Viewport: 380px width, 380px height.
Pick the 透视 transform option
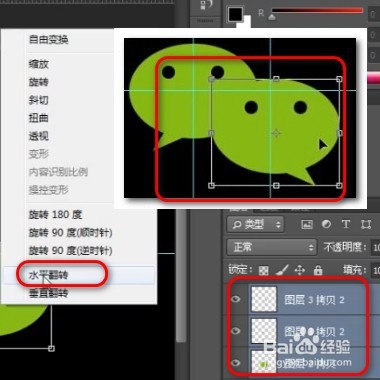click(39, 136)
